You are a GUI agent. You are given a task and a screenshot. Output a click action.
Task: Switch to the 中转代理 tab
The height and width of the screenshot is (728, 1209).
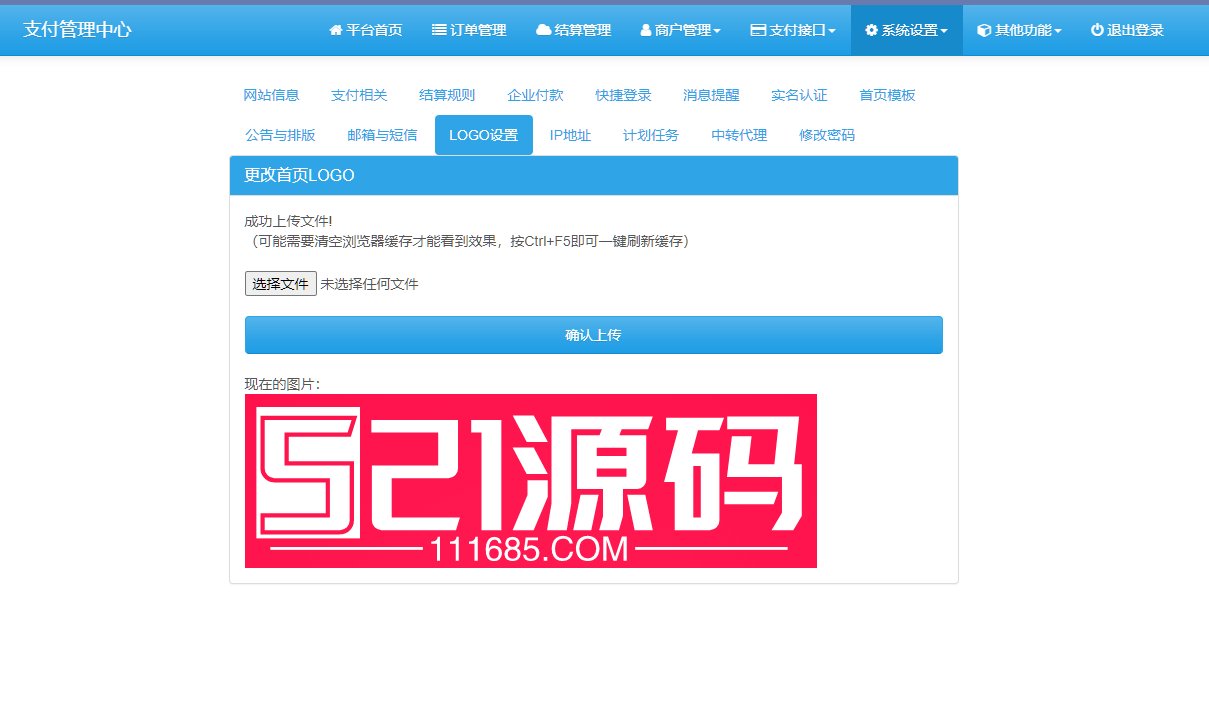(739, 135)
